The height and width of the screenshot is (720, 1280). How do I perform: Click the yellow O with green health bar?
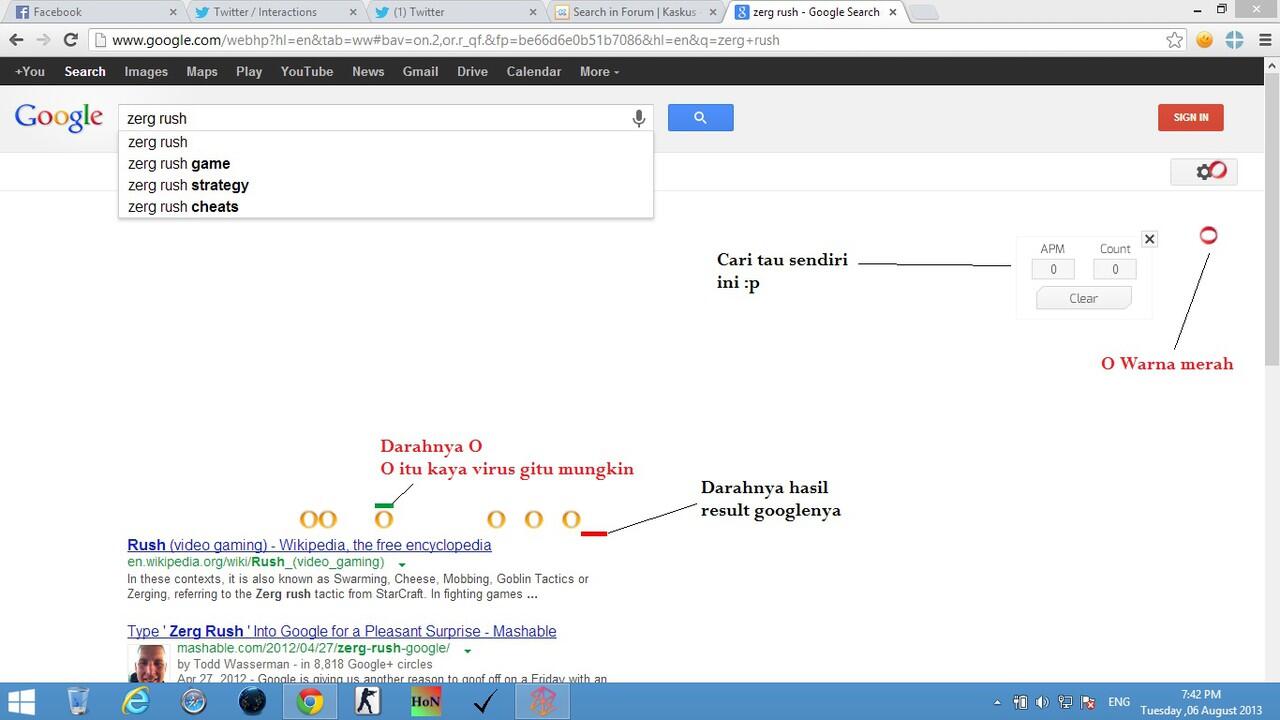point(384,519)
